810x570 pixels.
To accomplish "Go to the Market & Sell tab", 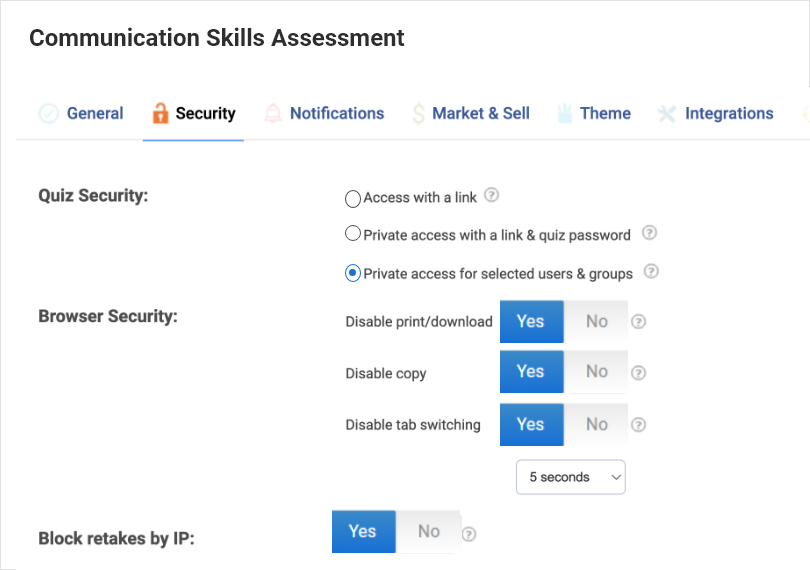I will point(480,113).
